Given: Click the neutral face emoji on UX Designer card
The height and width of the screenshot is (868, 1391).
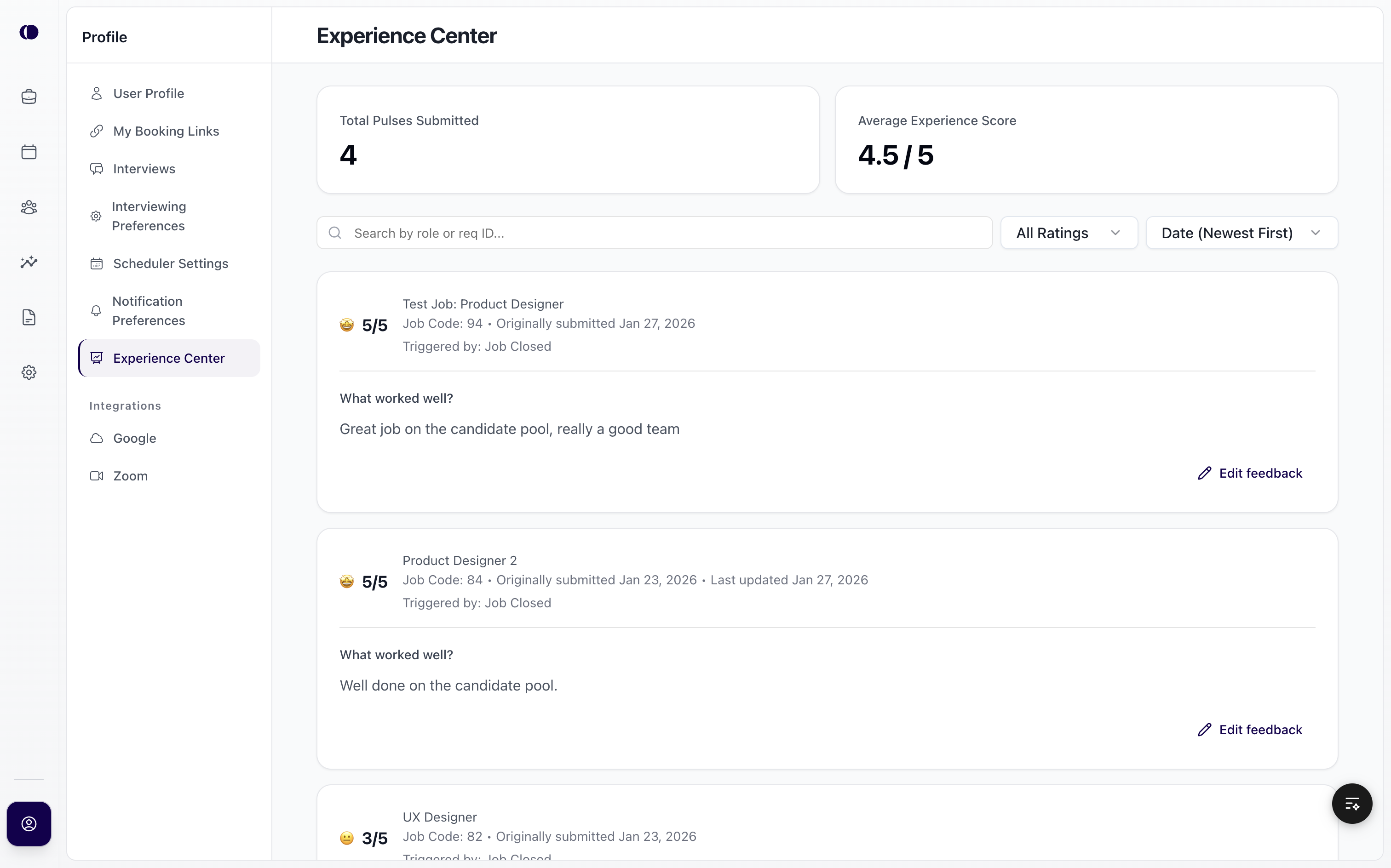Looking at the screenshot, I should coord(347,838).
